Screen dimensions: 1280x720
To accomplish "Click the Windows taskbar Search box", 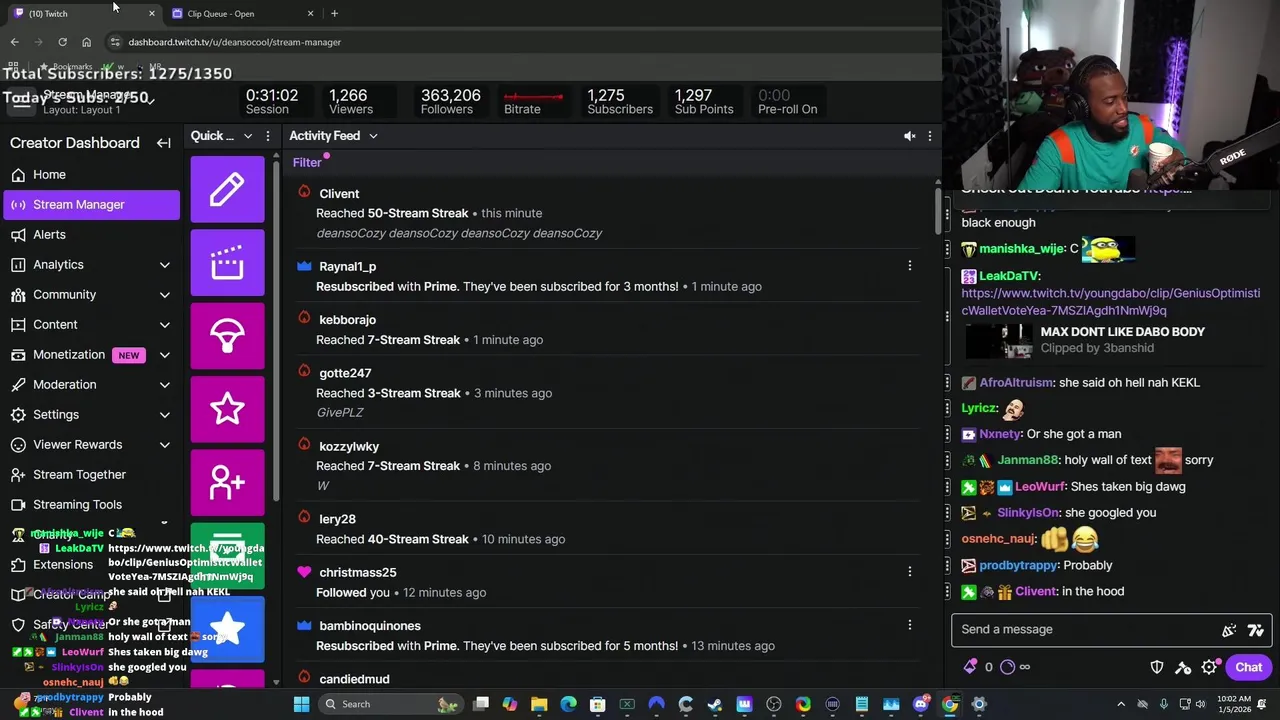I will (x=391, y=704).
